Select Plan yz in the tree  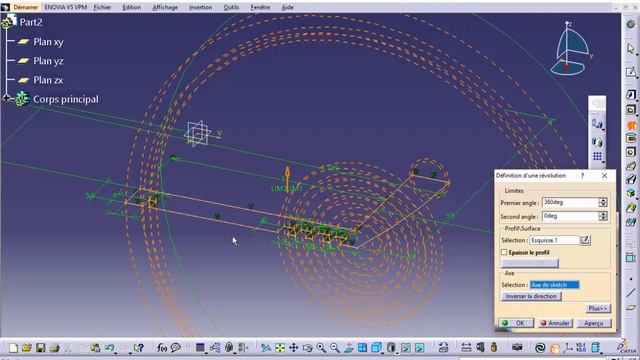click(48, 61)
